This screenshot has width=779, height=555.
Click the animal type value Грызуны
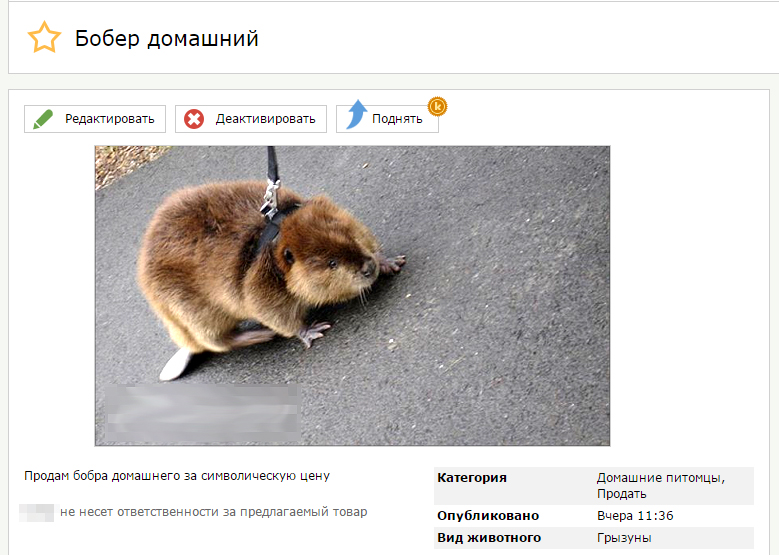[x=624, y=538]
